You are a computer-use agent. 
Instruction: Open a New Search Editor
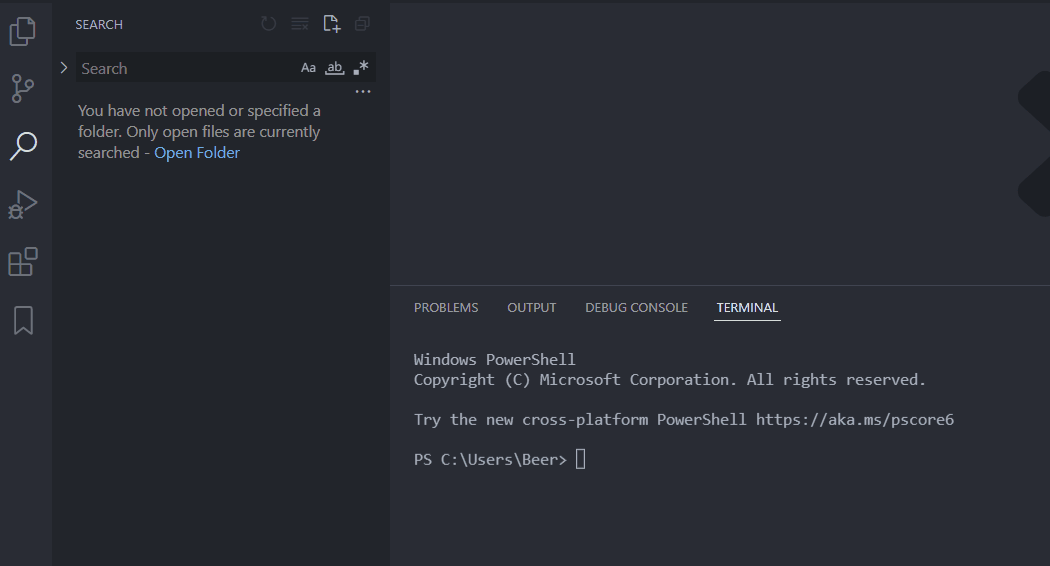coord(331,24)
